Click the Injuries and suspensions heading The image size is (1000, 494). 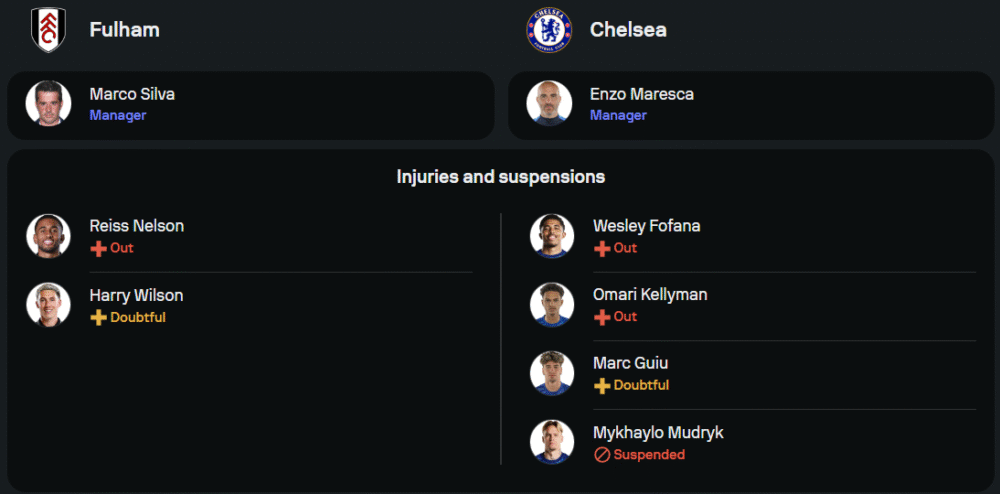pyautogui.click(x=500, y=177)
